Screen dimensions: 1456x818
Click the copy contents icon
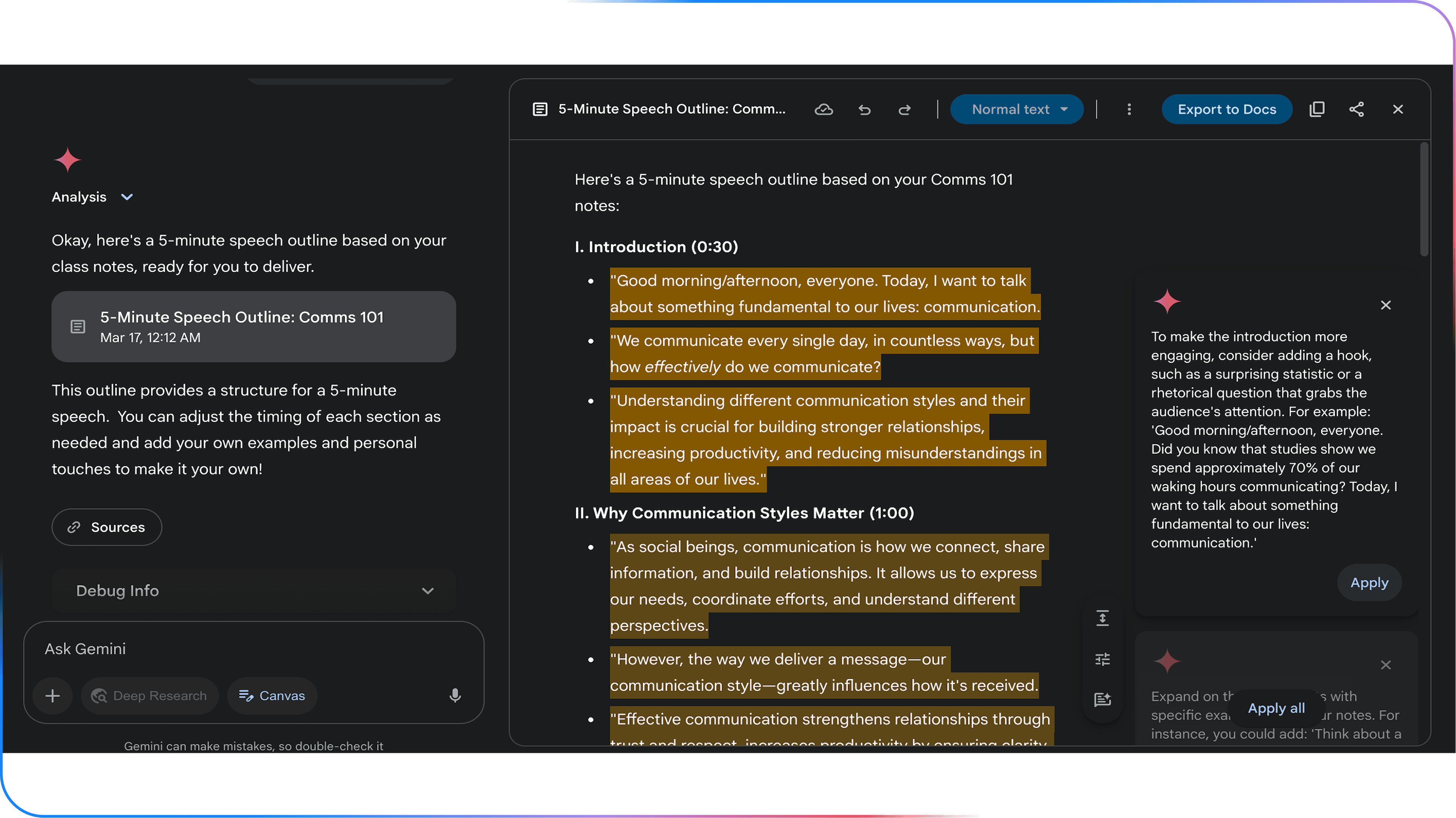pos(1316,110)
